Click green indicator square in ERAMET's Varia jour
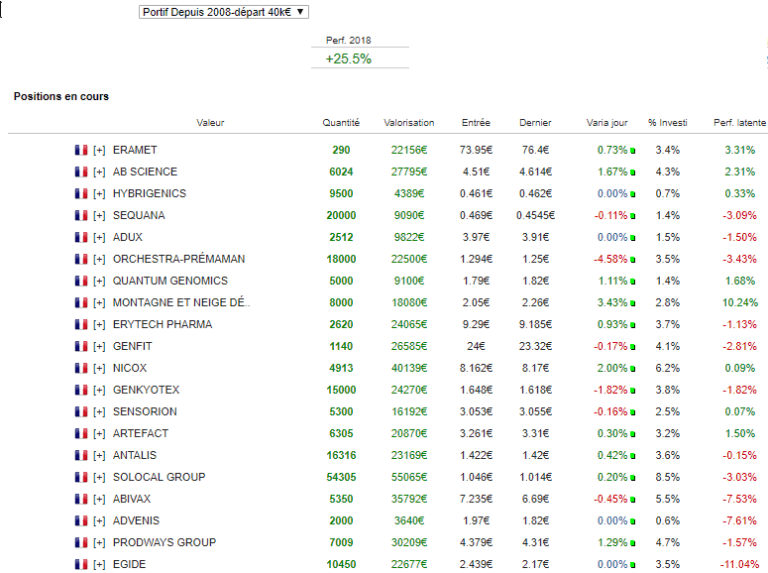The height and width of the screenshot is (573, 768). point(632,151)
